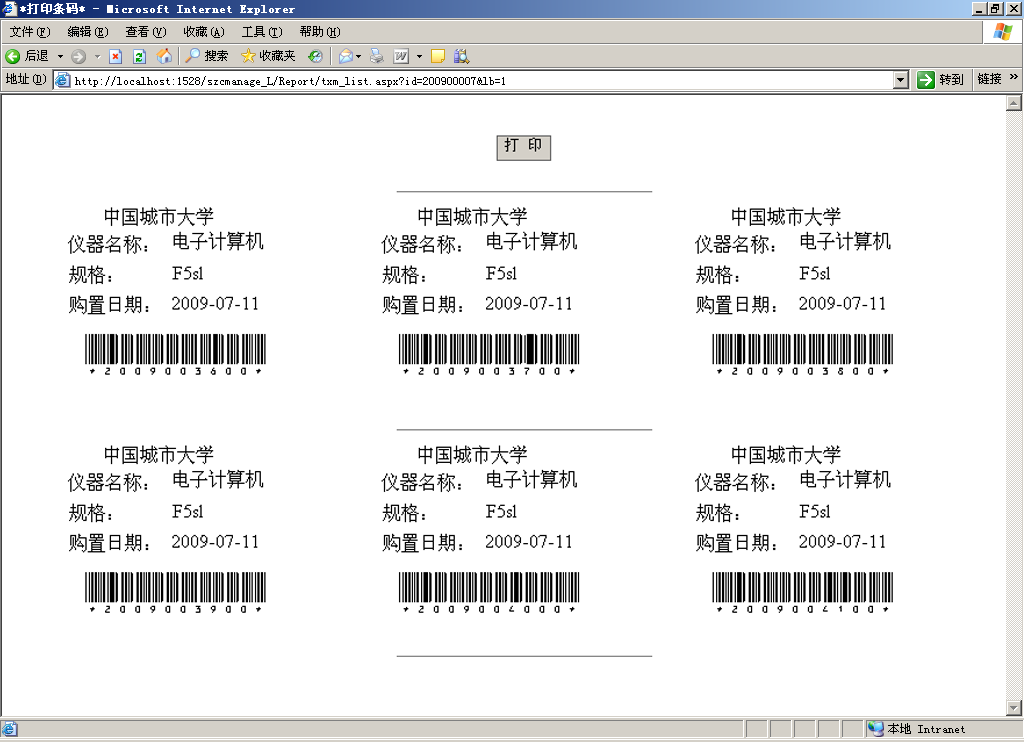Select the barcode numbered 2009003700
Screen dimensions: 1024x742
pyautogui.click(x=488, y=354)
